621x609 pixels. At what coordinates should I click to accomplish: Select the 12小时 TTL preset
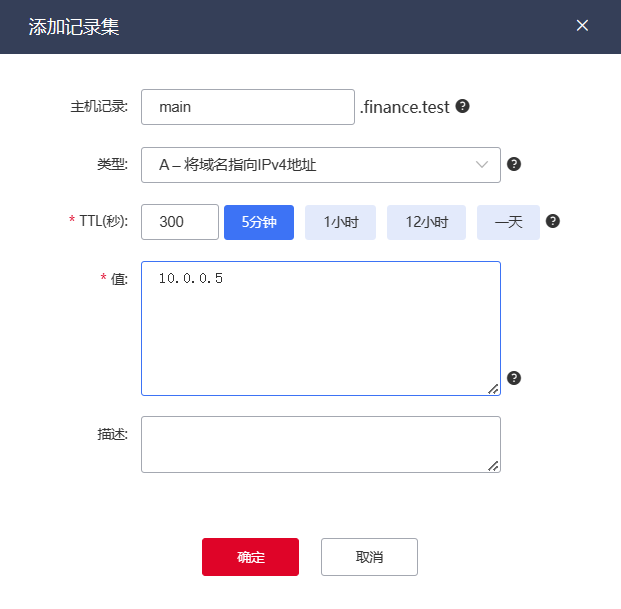pyautogui.click(x=427, y=222)
